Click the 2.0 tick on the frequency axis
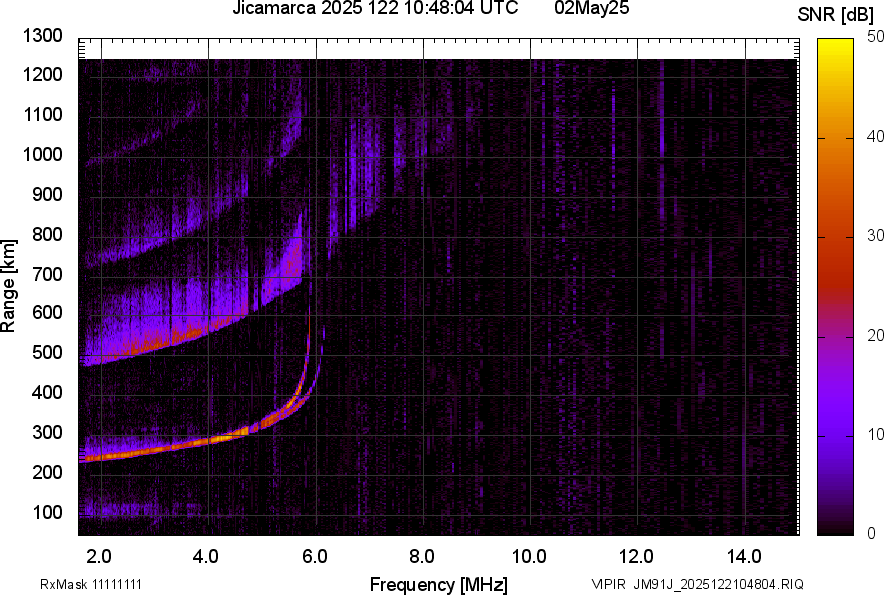The width and height of the screenshot is (884, 595). click(x=99, y=555)
